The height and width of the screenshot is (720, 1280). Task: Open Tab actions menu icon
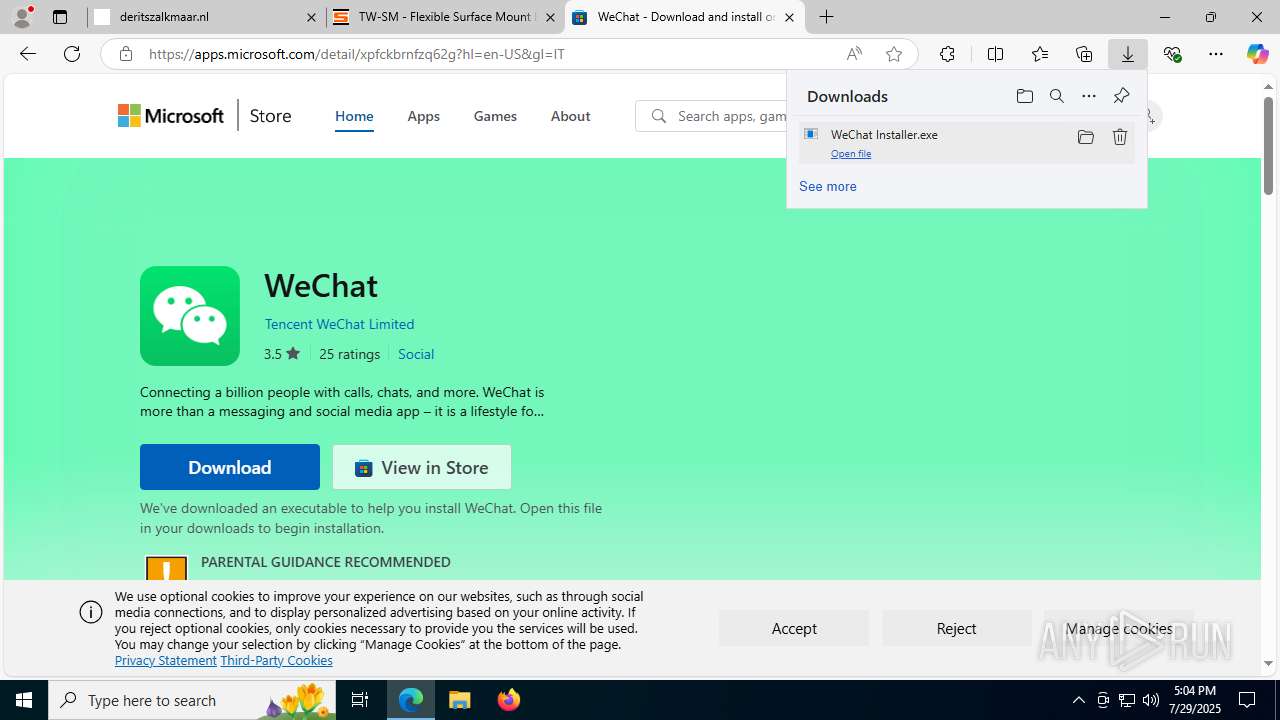[60, 17]
